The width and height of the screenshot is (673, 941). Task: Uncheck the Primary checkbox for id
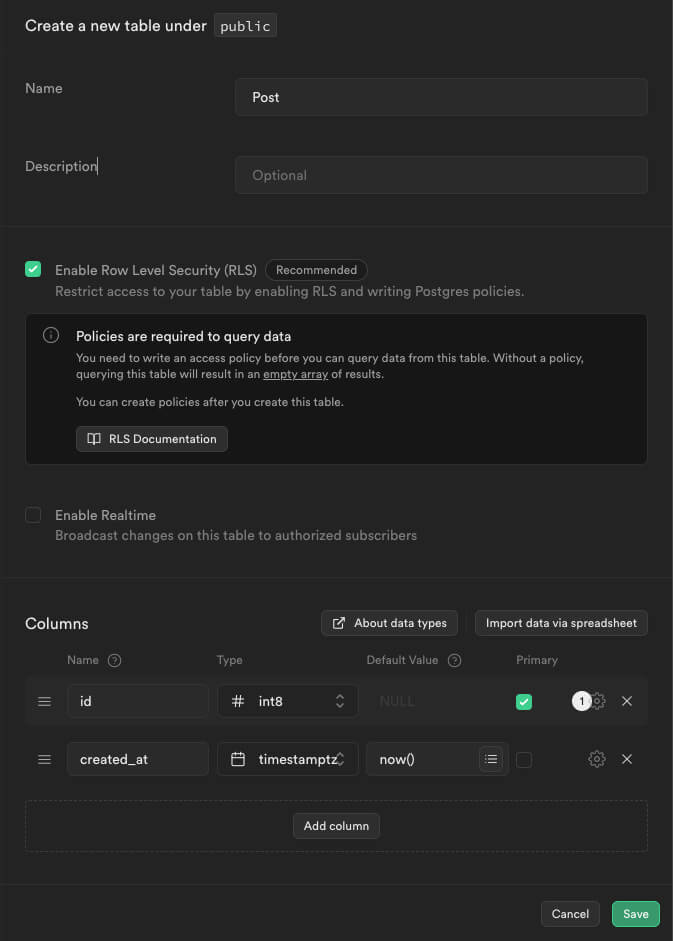[524, 702]
